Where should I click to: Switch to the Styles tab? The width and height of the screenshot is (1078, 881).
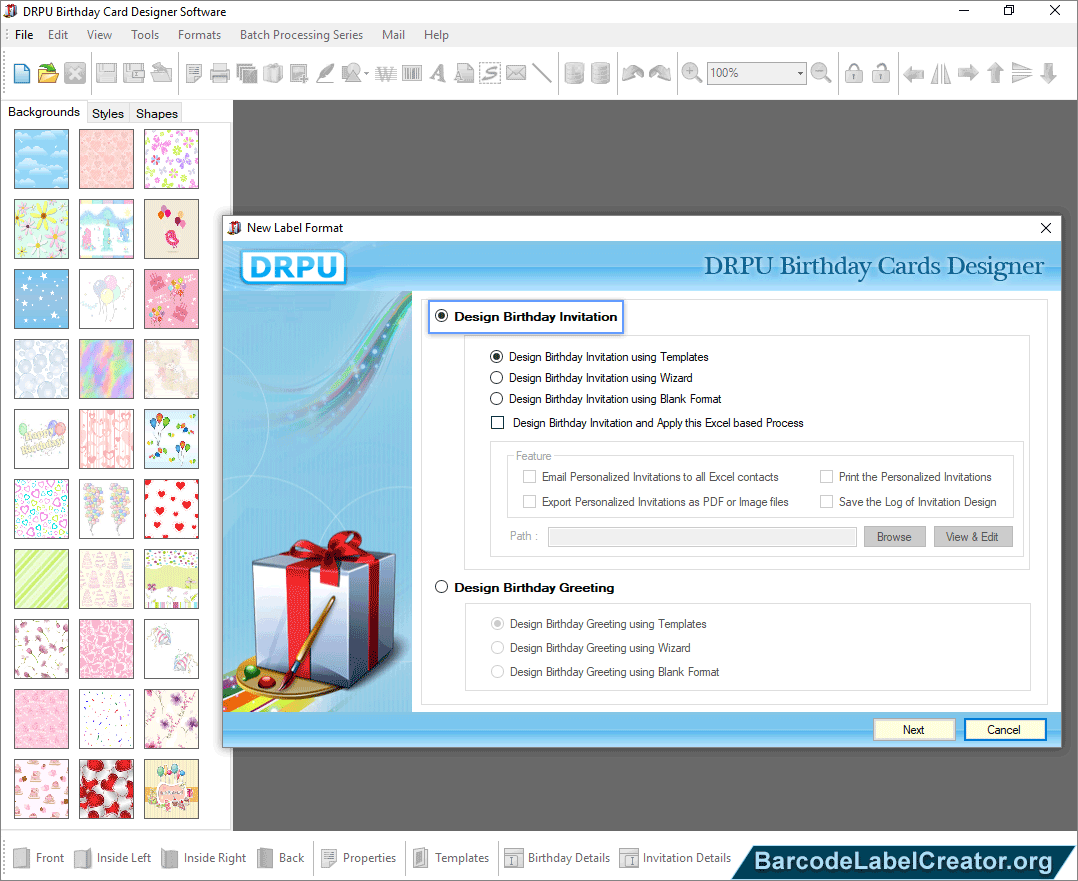(108, 113)
